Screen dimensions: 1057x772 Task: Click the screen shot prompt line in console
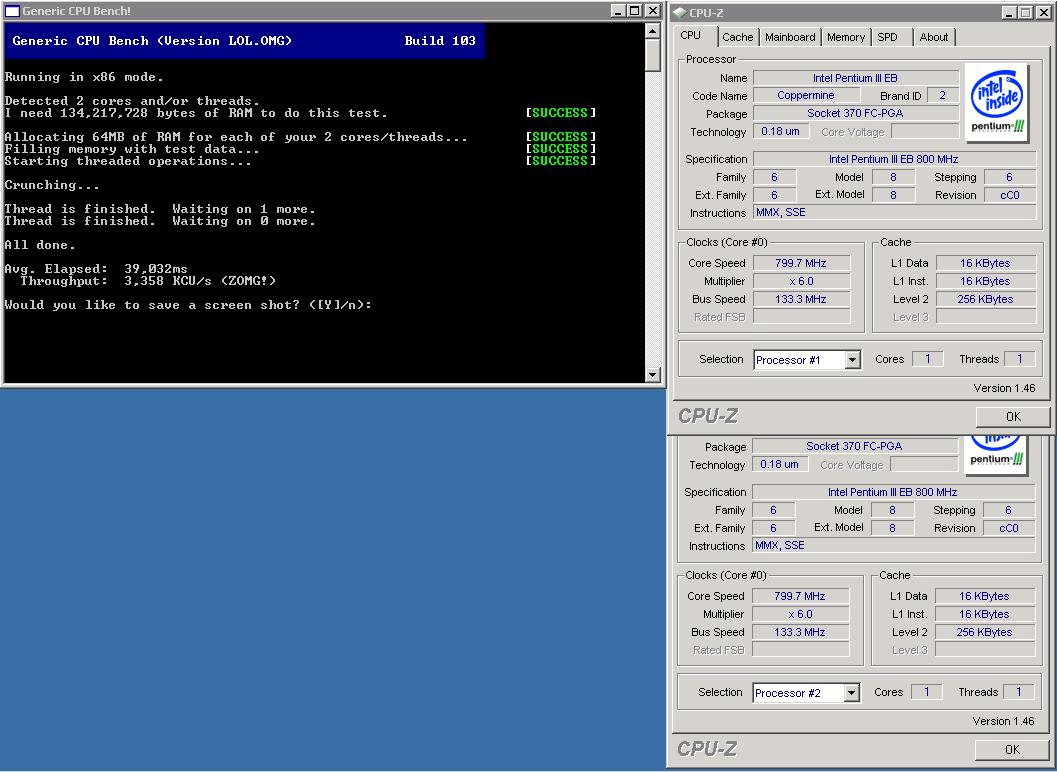(x=188, y=305)
